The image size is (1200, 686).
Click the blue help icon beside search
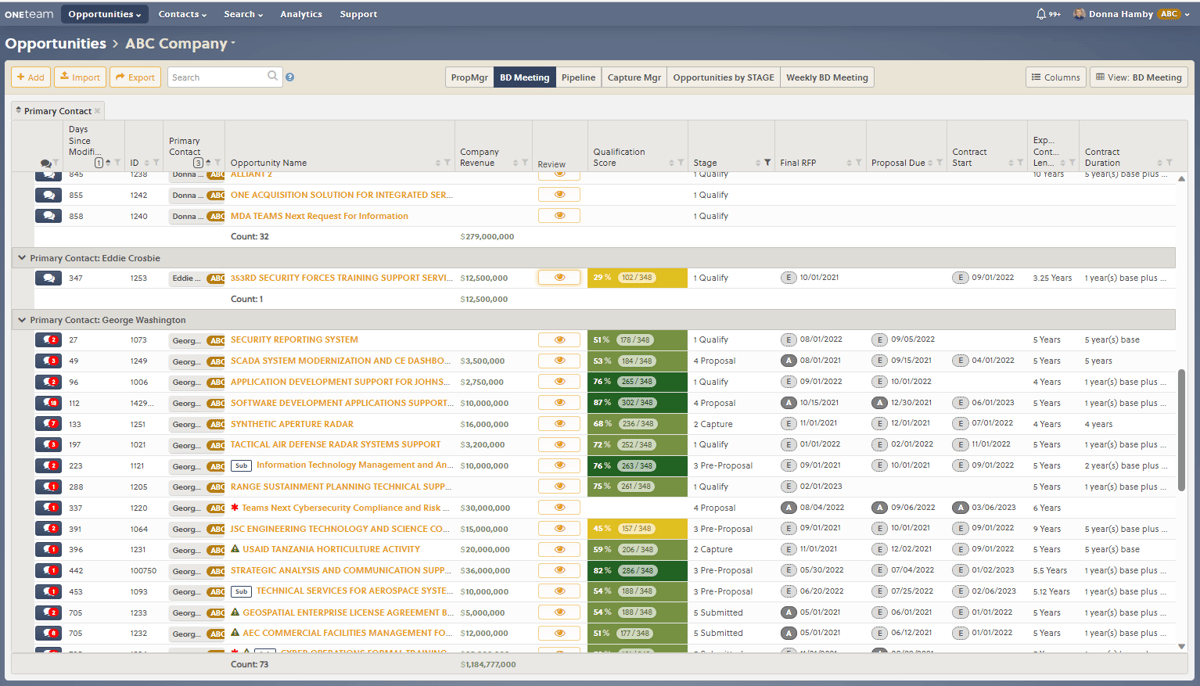[289, 76]
